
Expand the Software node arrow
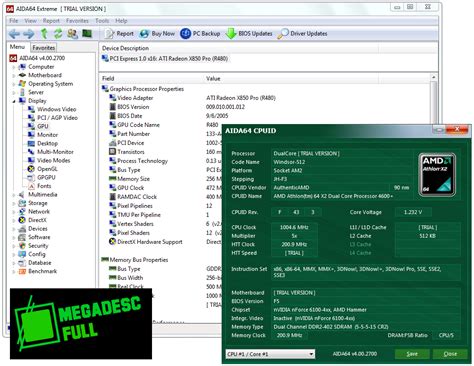(x=14, y=237)
